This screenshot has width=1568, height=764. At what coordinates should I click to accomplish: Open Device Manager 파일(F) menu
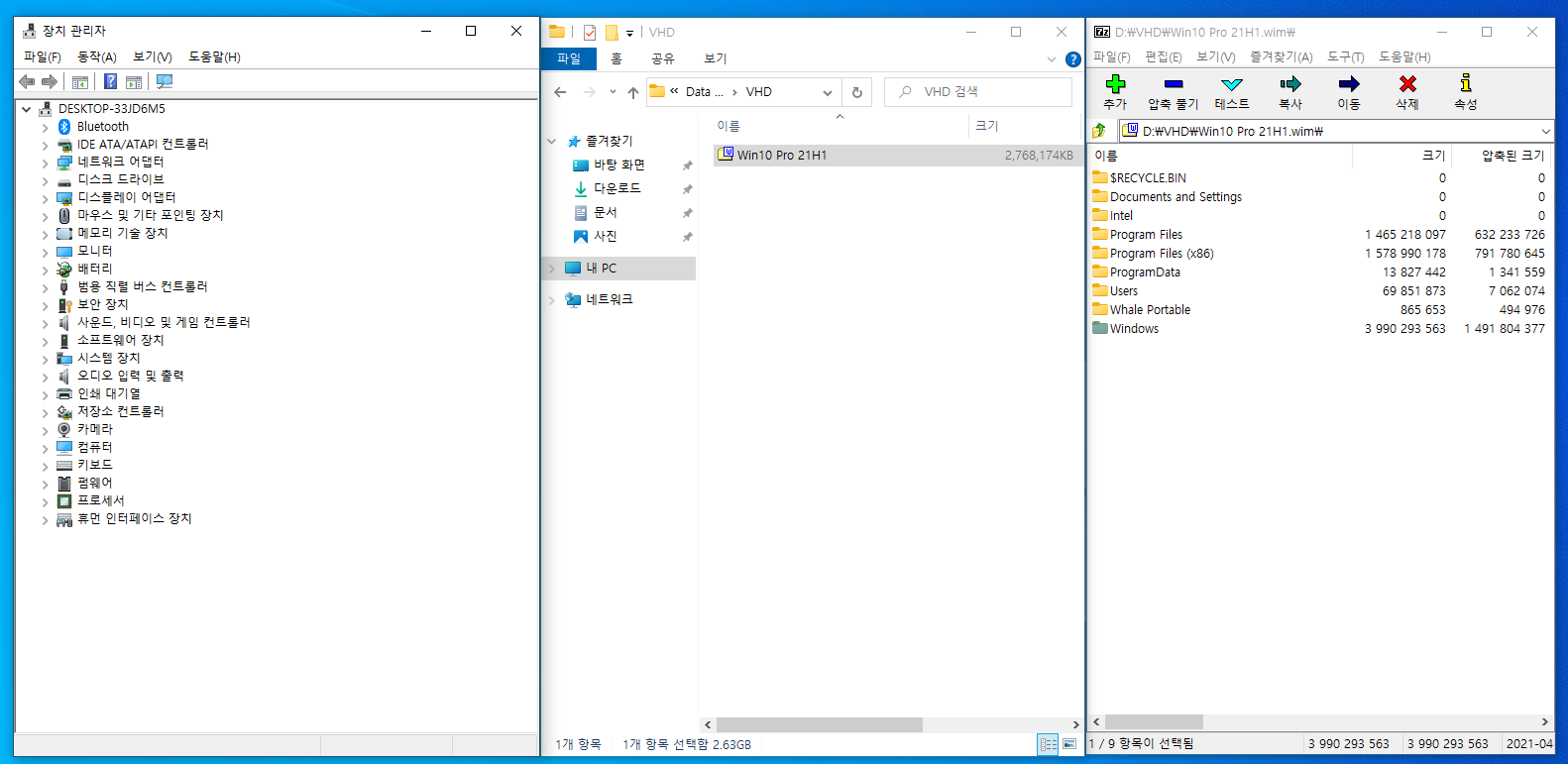pyautogui.click(x=43, y=56)
